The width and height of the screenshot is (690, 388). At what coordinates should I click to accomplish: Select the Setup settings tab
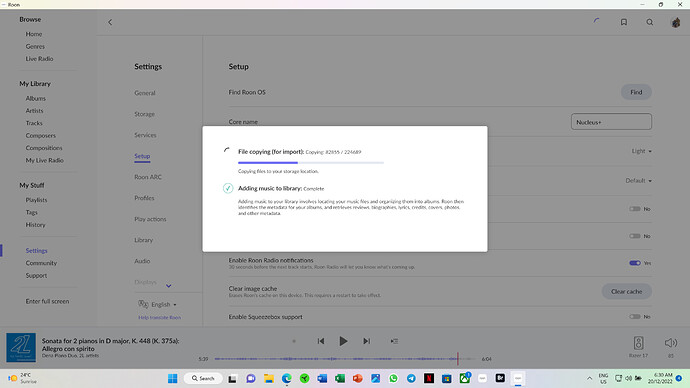point(142,156)
